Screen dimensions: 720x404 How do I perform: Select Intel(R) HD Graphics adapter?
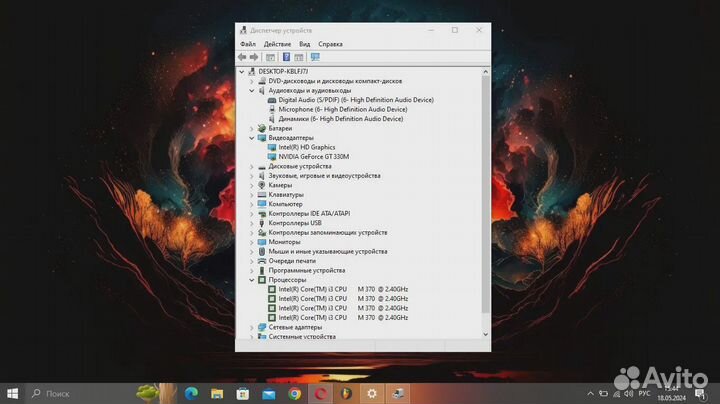tap(307, 147)
